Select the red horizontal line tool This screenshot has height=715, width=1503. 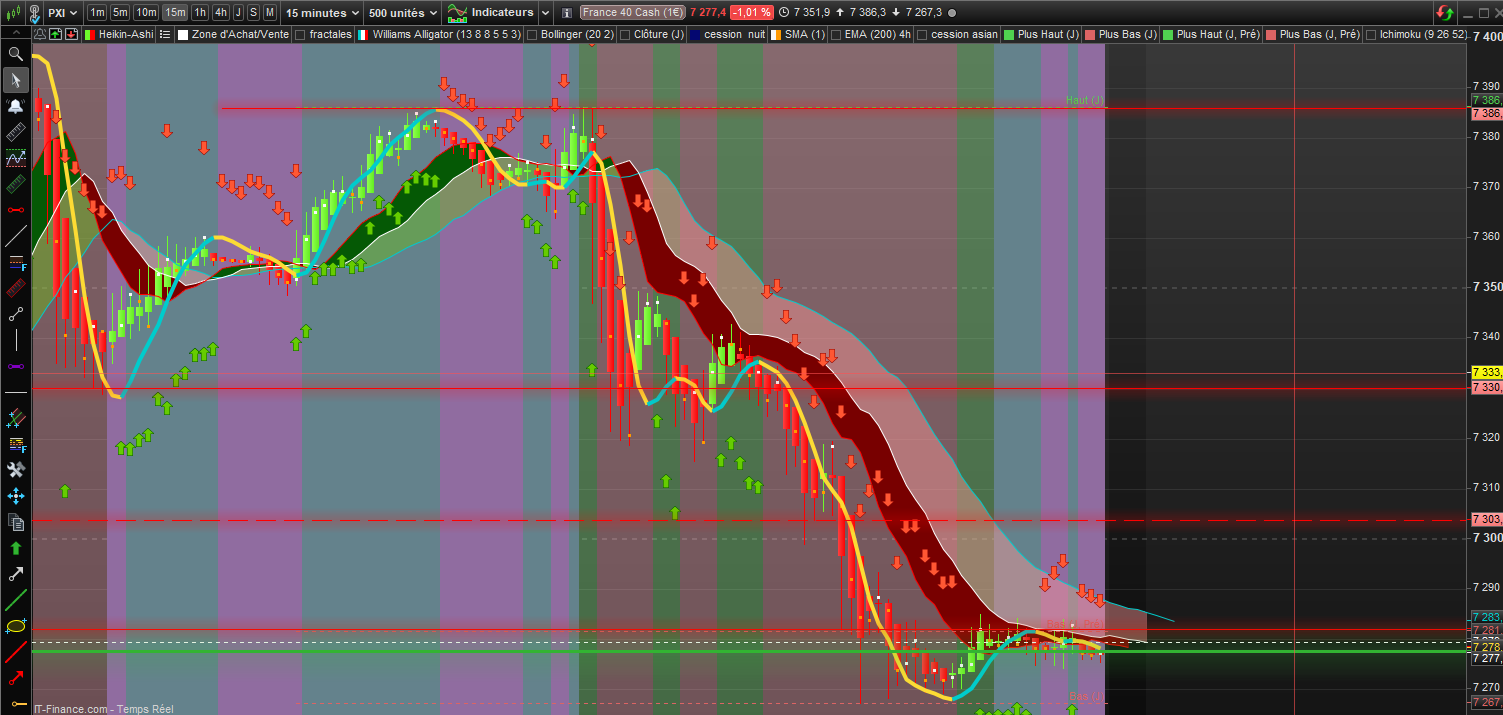click(x=15, y=210)
